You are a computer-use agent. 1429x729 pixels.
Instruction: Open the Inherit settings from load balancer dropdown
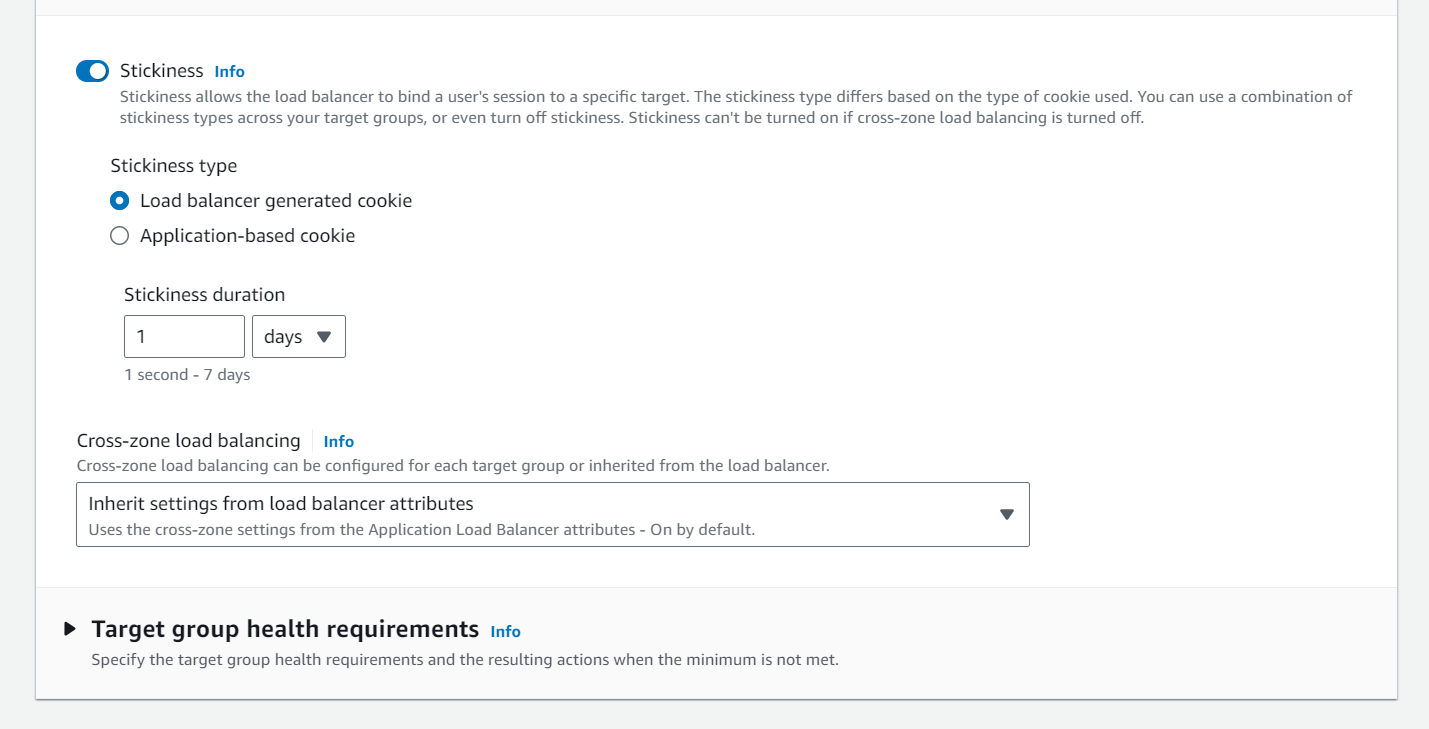coord(553,515)
